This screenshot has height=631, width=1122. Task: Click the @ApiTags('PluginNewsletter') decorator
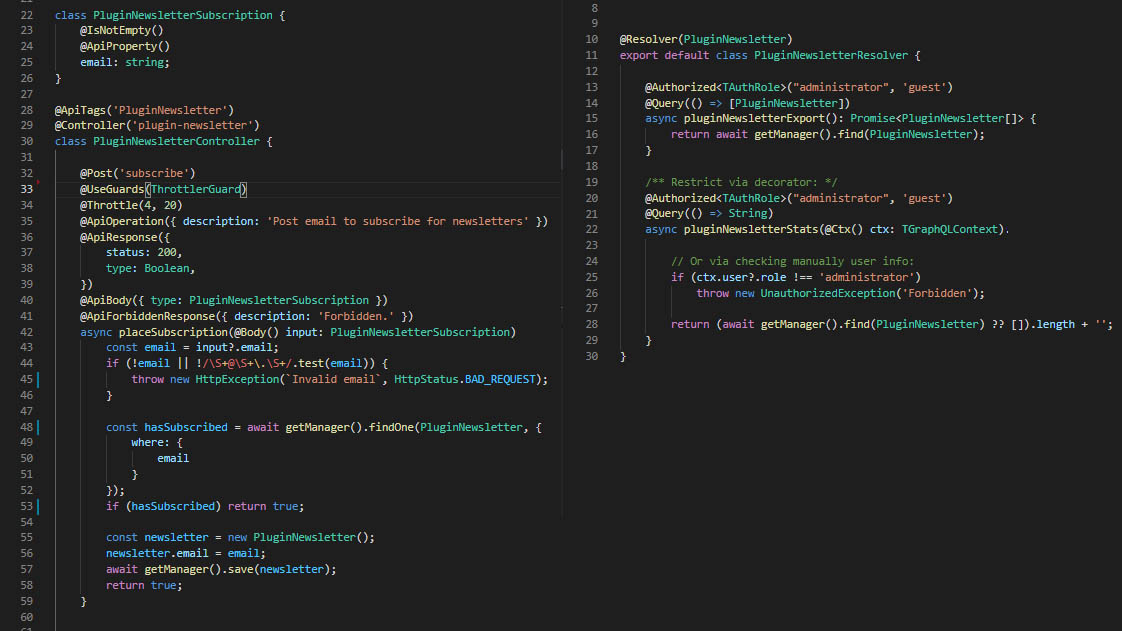pos(144,110)
